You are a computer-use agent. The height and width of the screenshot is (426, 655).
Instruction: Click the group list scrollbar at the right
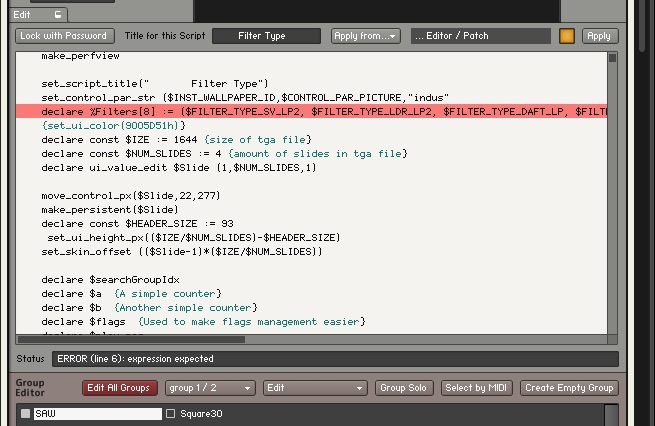click(612, 415)
